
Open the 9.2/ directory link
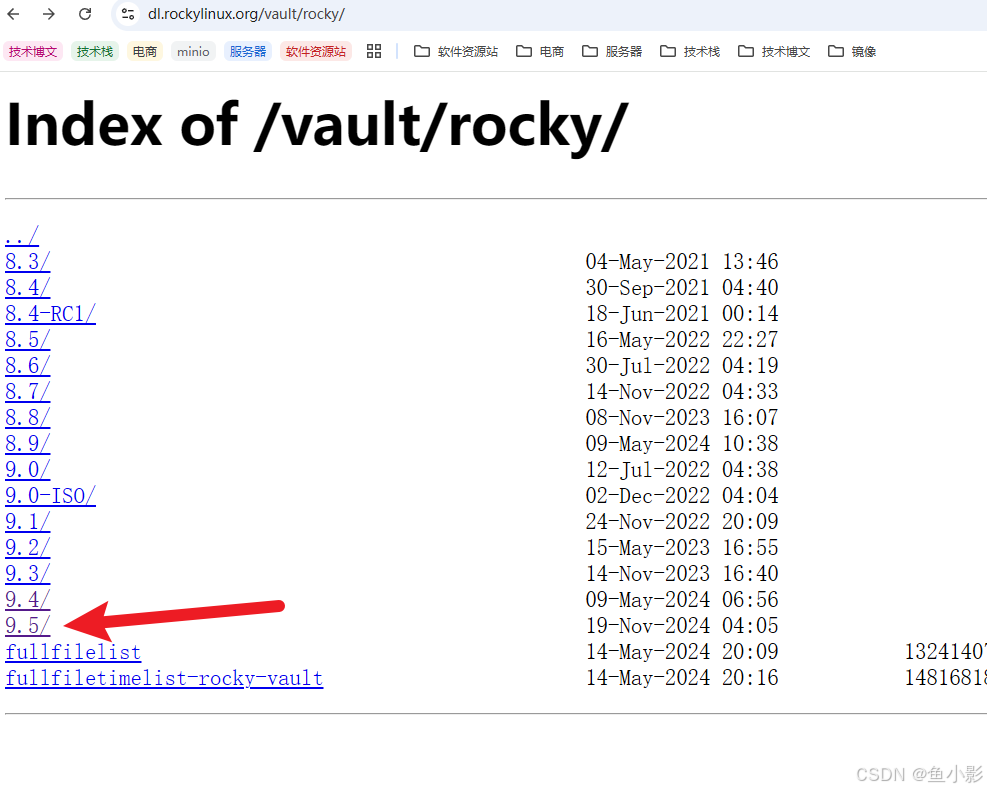click(28, 548)
